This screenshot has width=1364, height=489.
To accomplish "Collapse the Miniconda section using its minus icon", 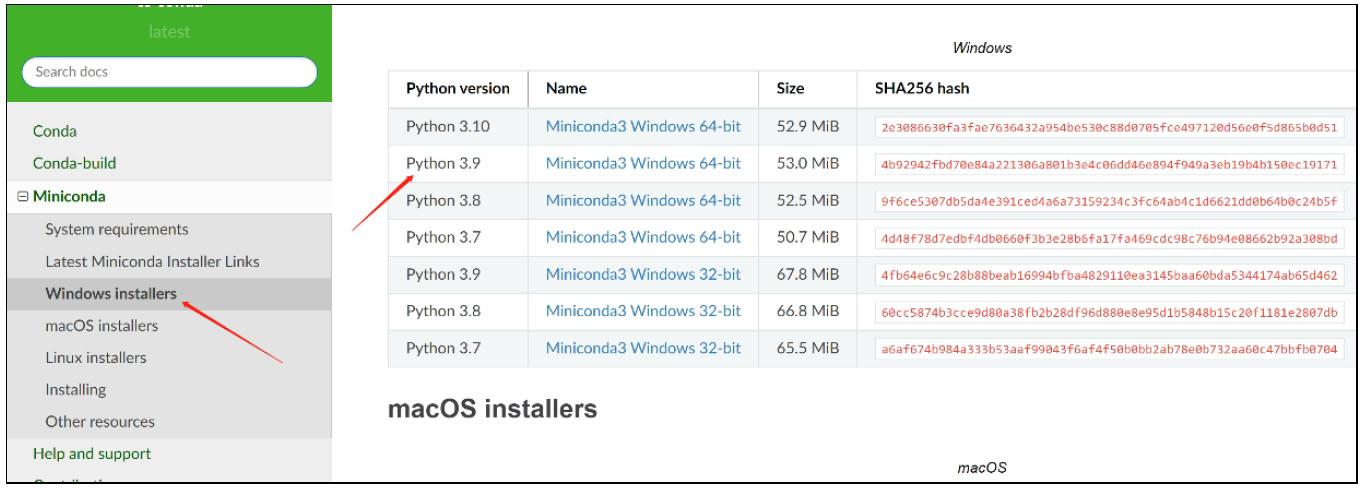I will pyautogui.click(x=23, y=197).
